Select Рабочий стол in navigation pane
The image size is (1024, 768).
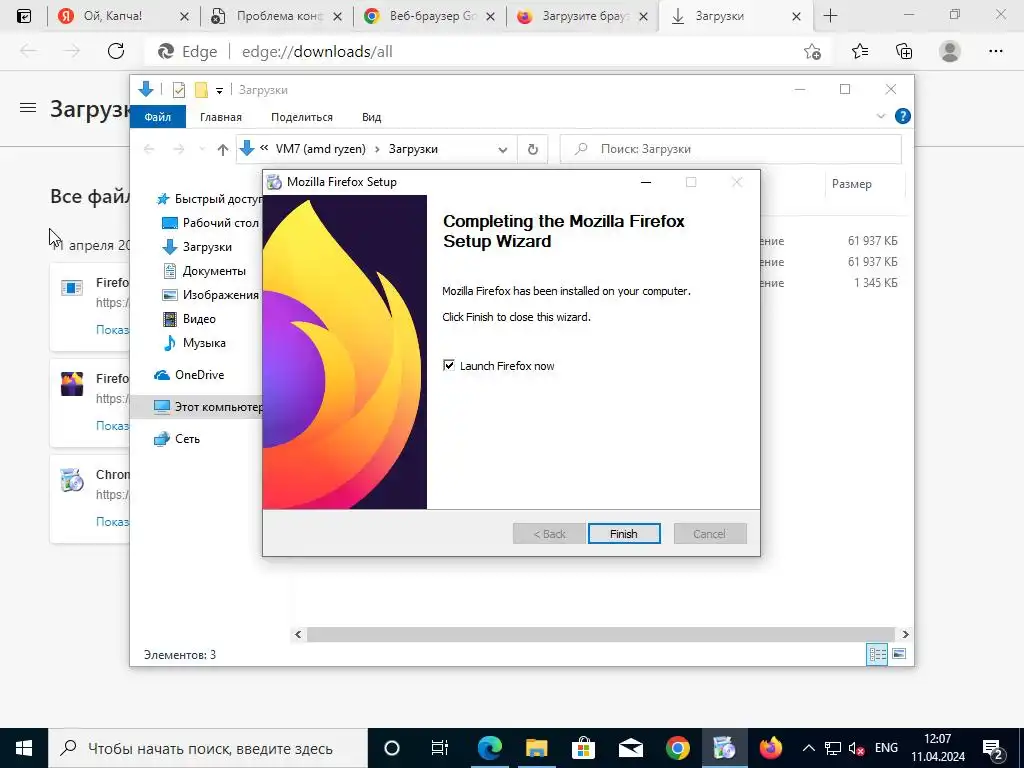[210, 223]
